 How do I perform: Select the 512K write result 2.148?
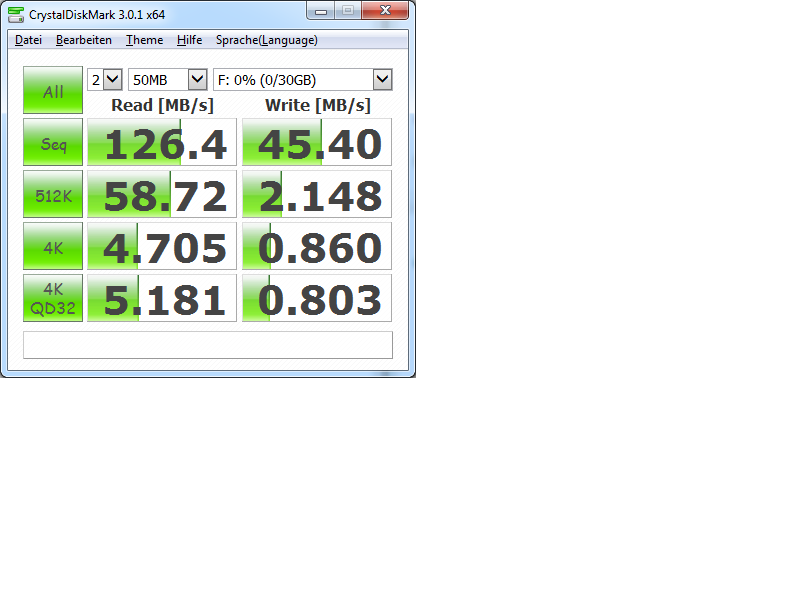(317, 194)
